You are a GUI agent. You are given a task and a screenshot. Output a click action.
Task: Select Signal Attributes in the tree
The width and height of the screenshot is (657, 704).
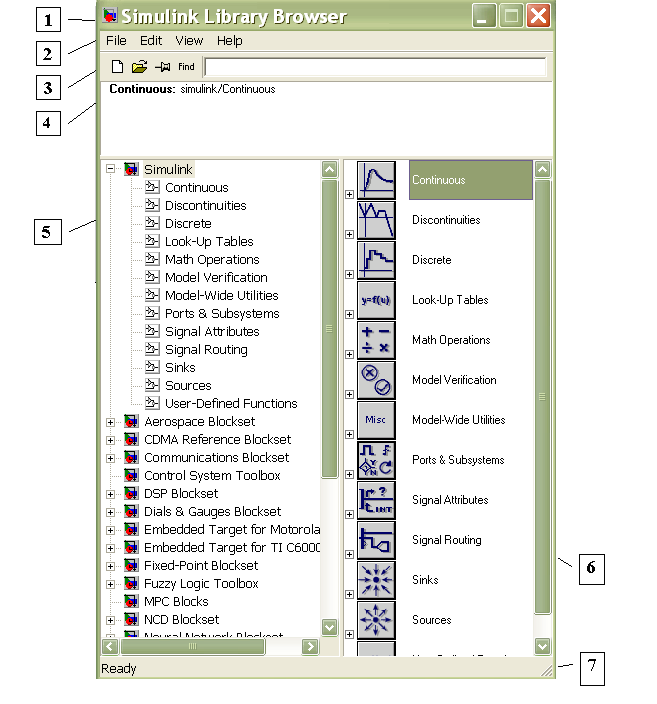click(212, 331)
